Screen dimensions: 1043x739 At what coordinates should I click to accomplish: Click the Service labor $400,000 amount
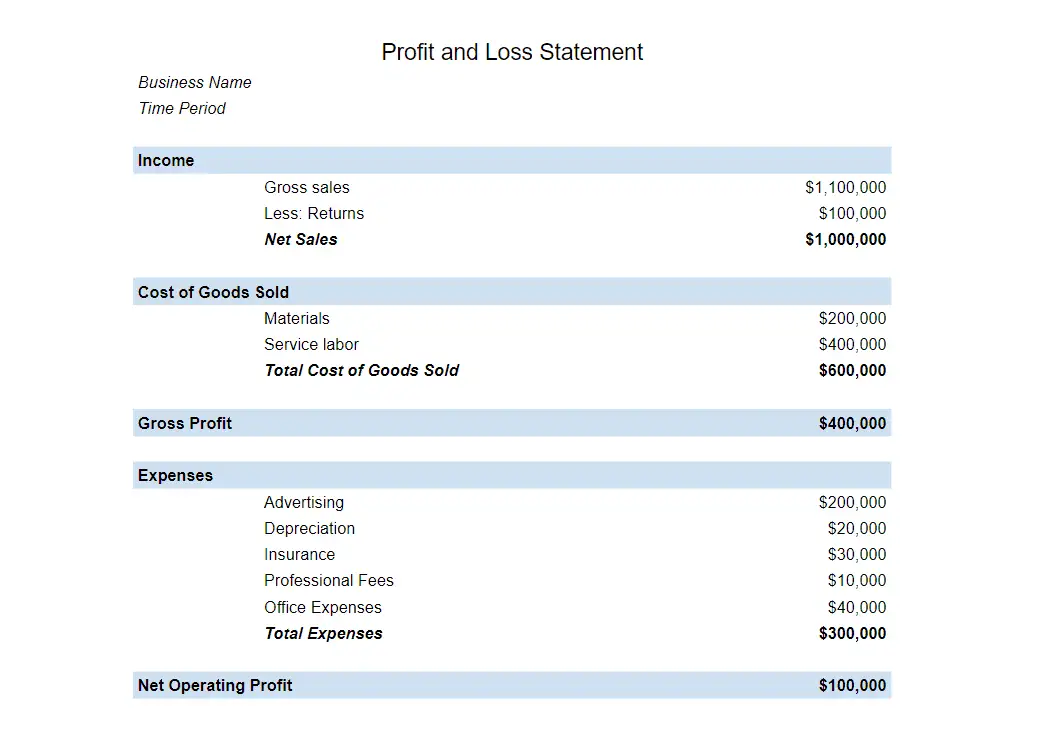[x=852, y=344]
